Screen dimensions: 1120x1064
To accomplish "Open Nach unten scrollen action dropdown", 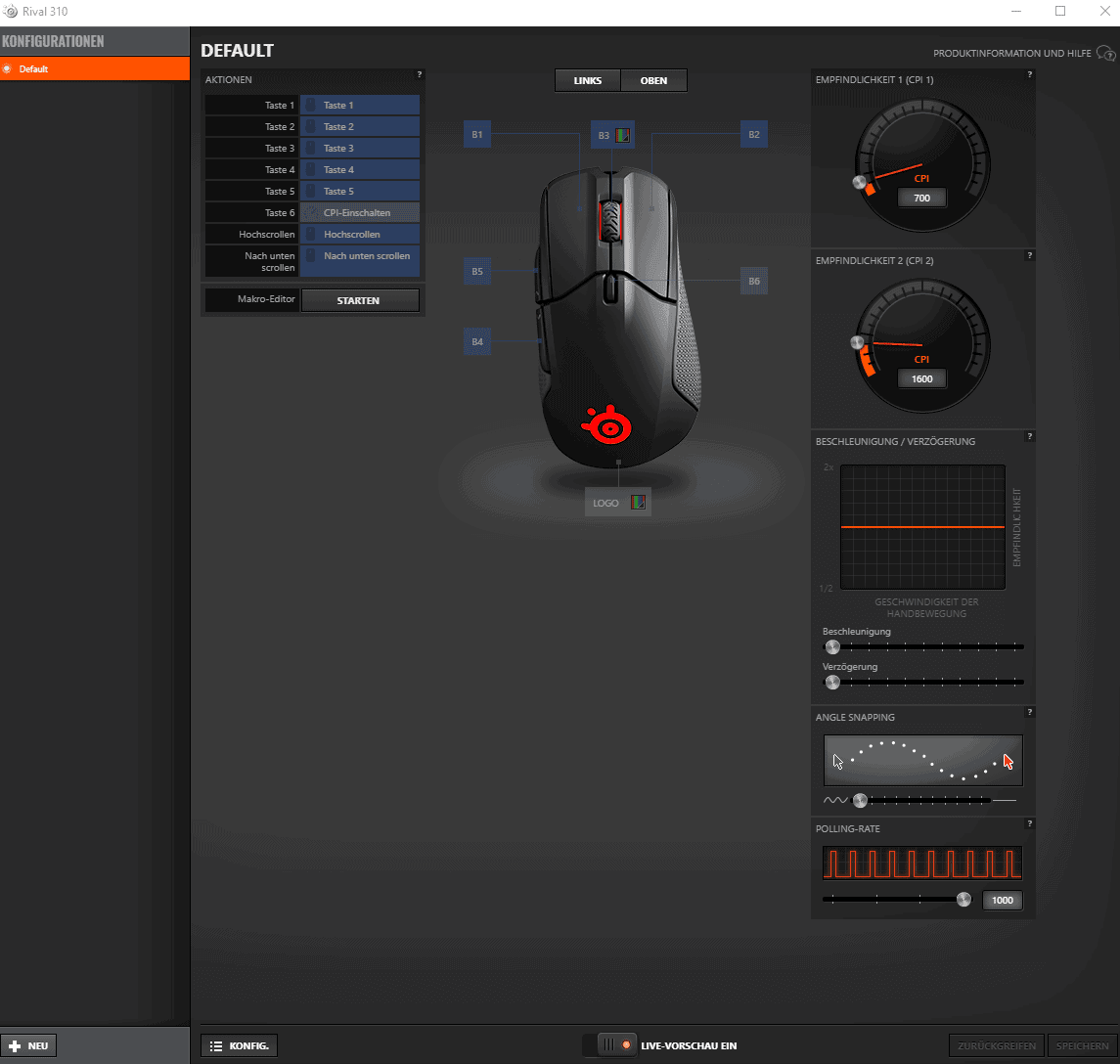I will click(359, 261).
